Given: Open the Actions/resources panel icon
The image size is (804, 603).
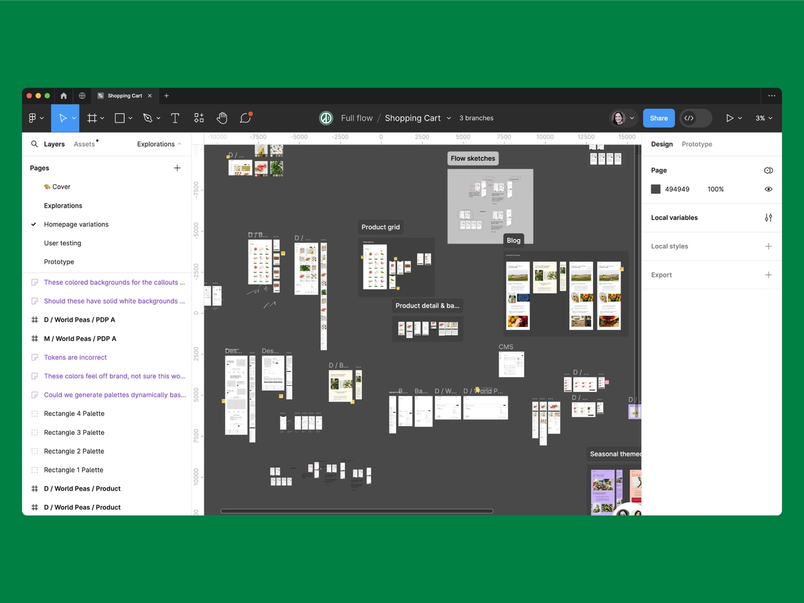Looking at the screenshot, I should pyautogui.click(x=199, y=118).
